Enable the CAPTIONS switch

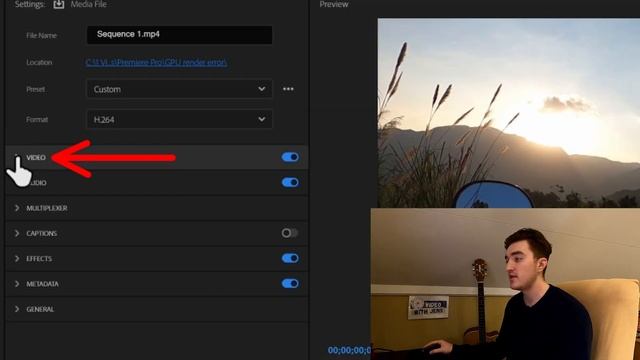point(290,233)
